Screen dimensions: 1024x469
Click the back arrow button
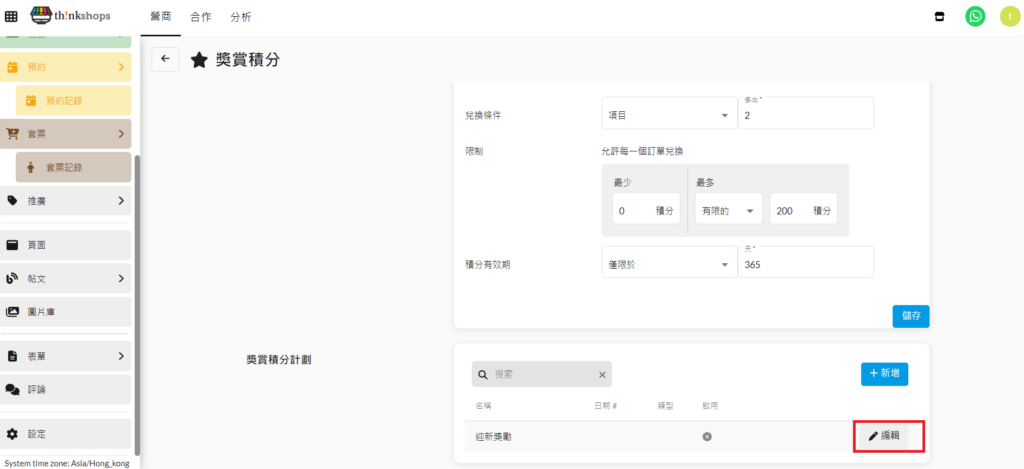click(165, 59)
